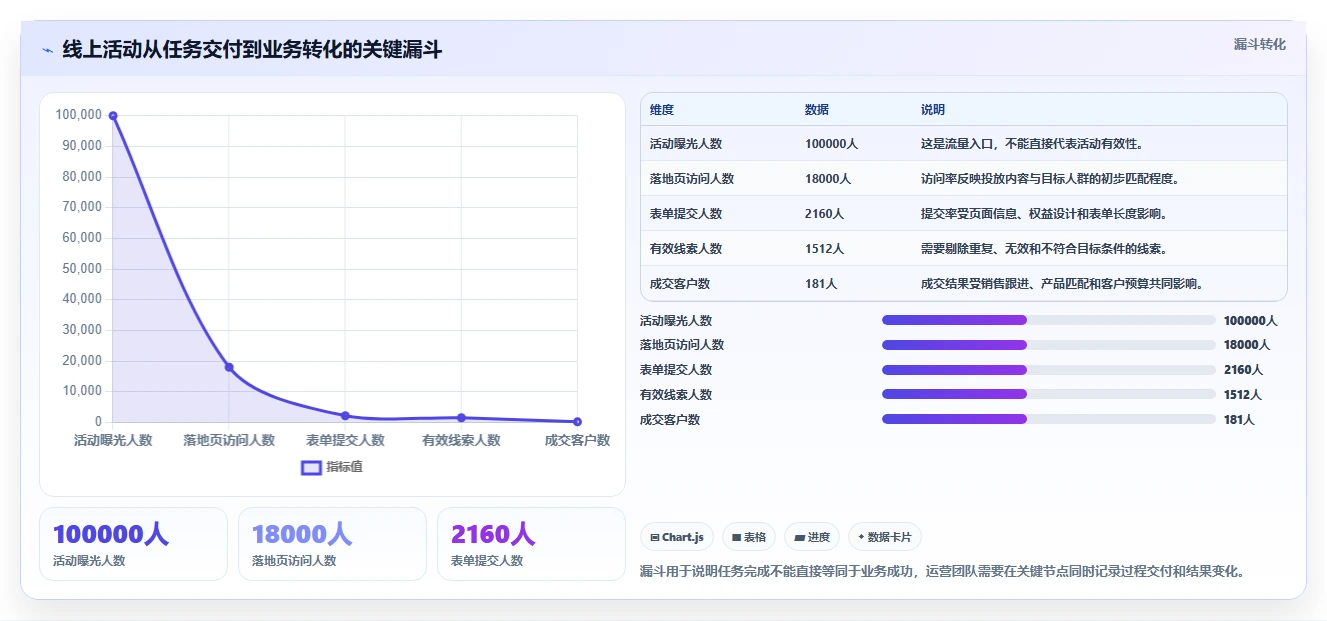The image size is (1327, 621).
Task: Click the description 这是流量入口，不能直接代表活动有效性
Action: (1032, 144)
